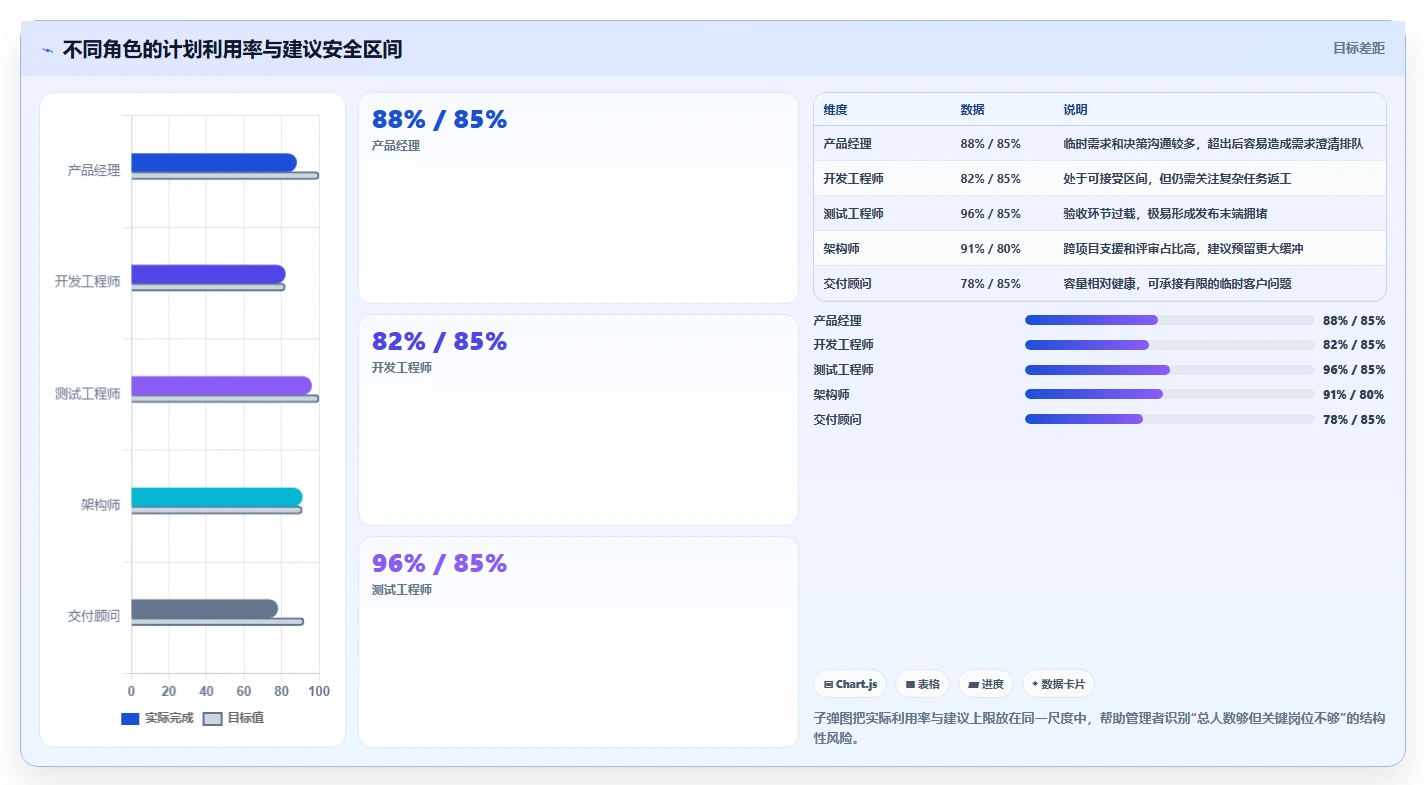
Task: Toggle the 实际完成 legend series
Action: coord(157,718)
